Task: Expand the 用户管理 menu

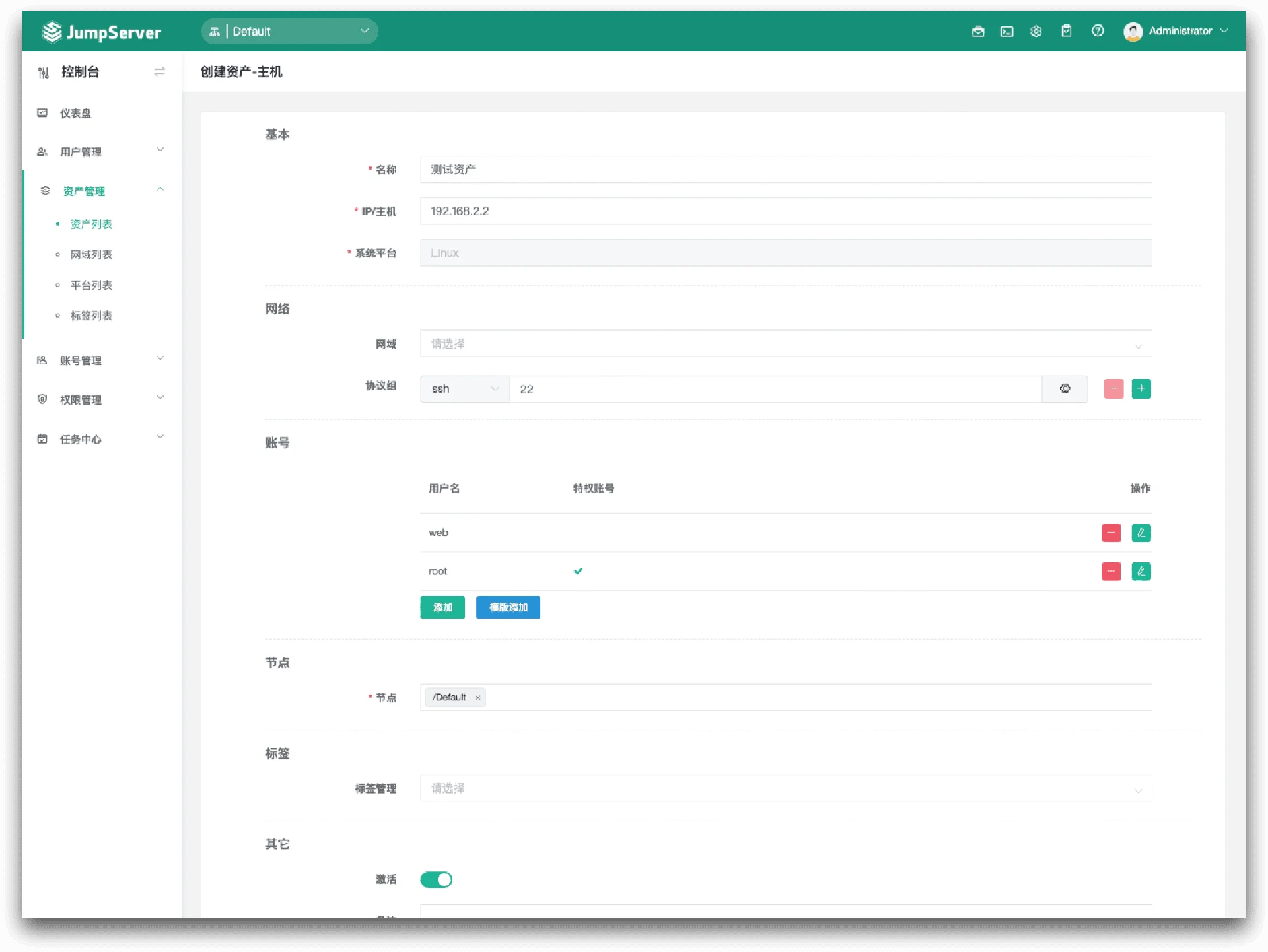Action: coord(160,150)
